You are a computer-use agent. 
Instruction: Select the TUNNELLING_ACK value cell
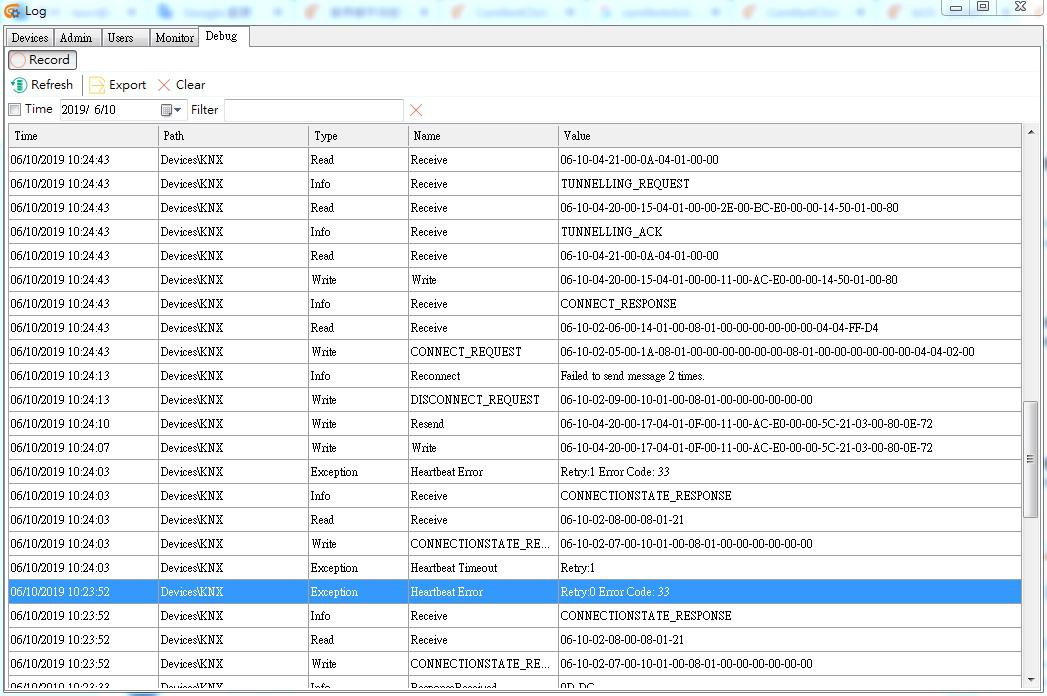pyautogui.click(x=789, y=232)
